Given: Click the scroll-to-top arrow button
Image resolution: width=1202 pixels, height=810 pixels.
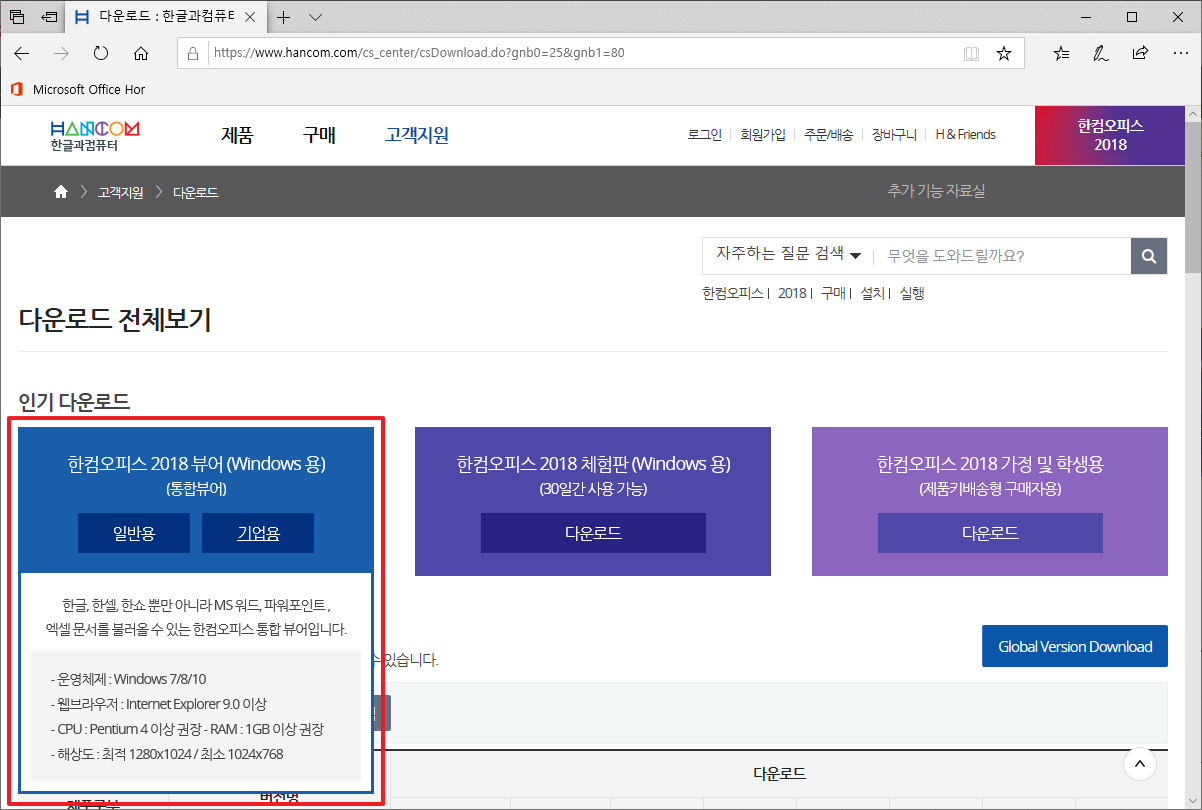Looking at the screenshot, I should click(1140, 764).
